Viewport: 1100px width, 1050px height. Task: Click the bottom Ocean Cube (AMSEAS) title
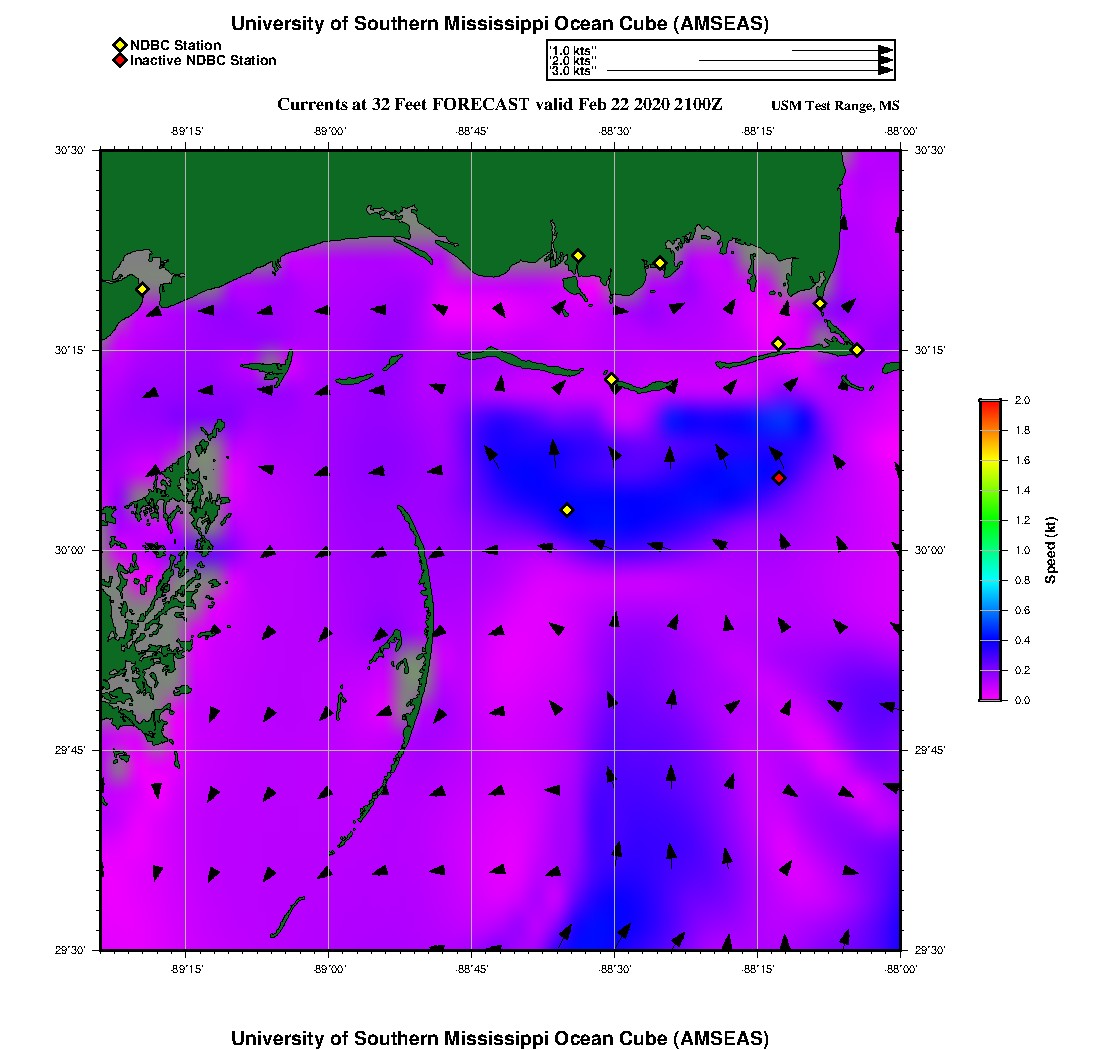[x=499, y=1037]
